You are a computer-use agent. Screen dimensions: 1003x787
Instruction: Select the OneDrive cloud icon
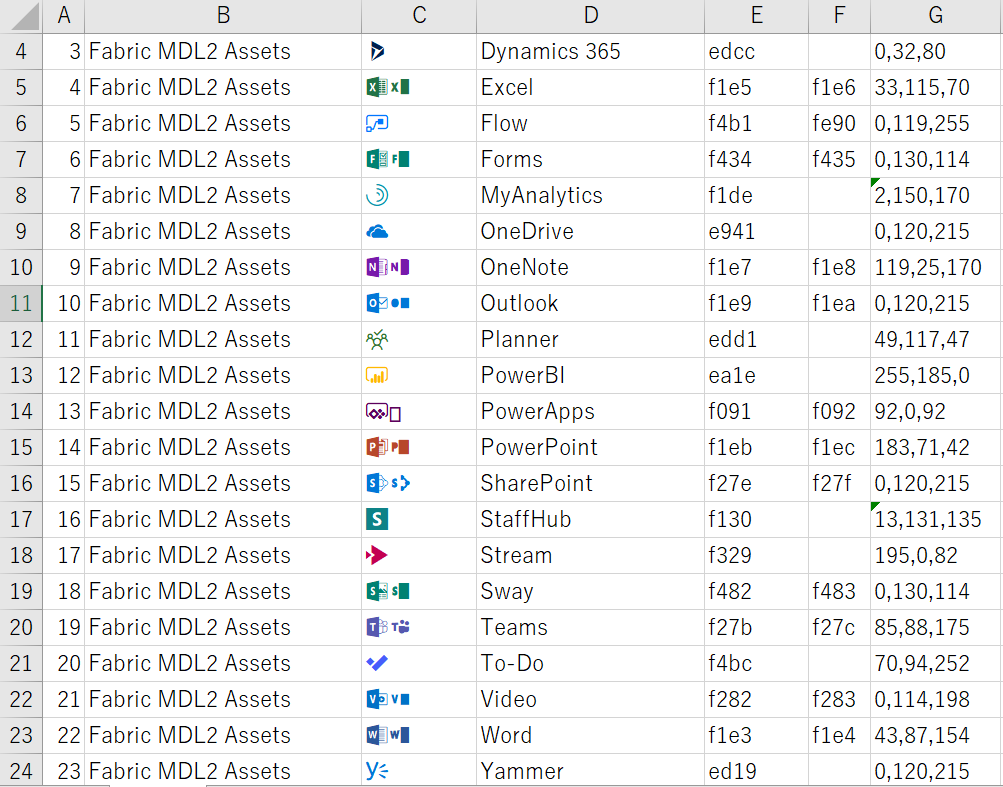(377, 232)
